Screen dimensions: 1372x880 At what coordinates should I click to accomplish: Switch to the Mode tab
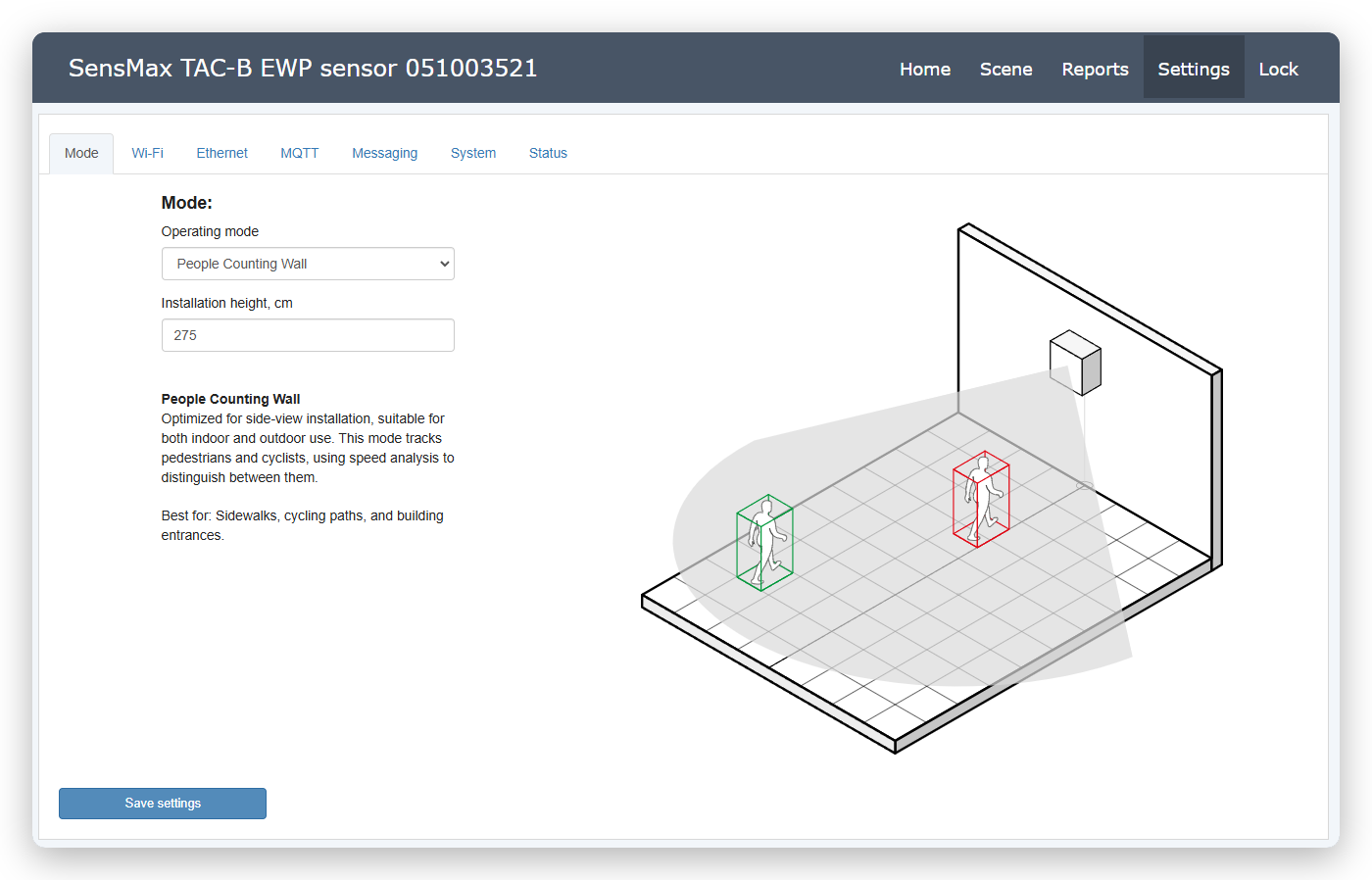pos(81,153)
